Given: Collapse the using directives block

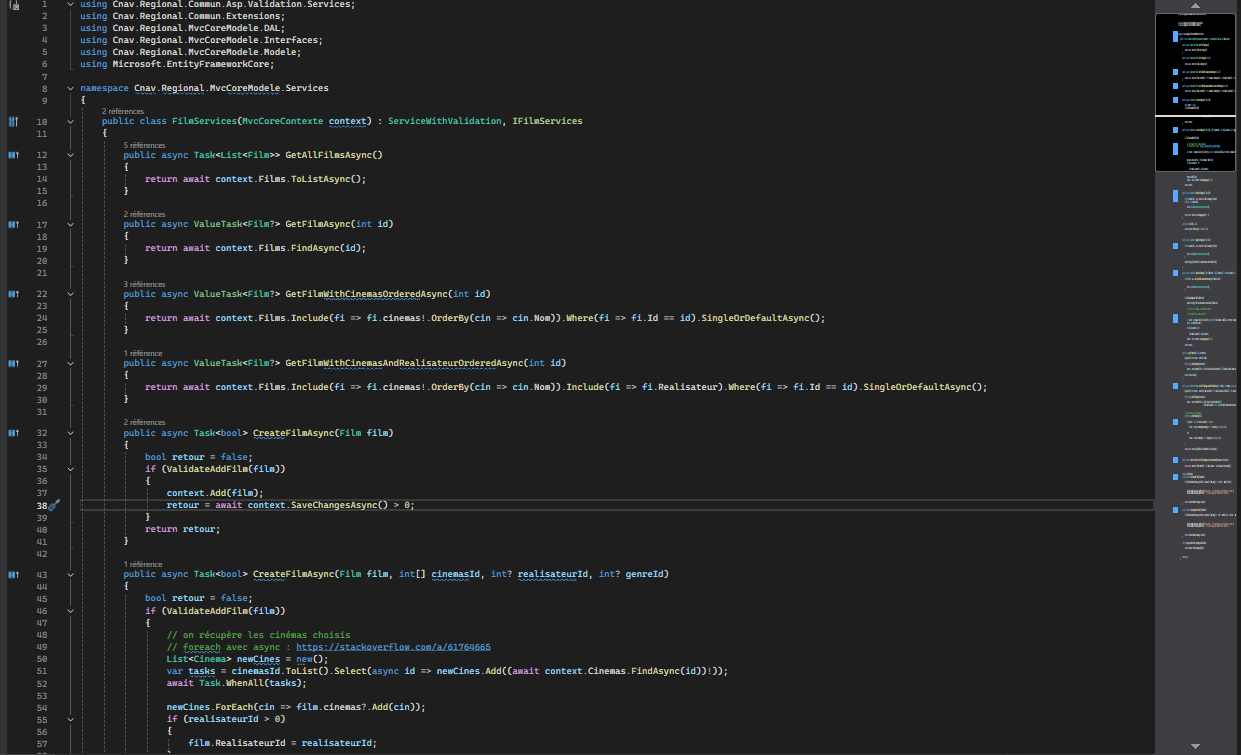Looking at the screenshot, I should point(69,5).
